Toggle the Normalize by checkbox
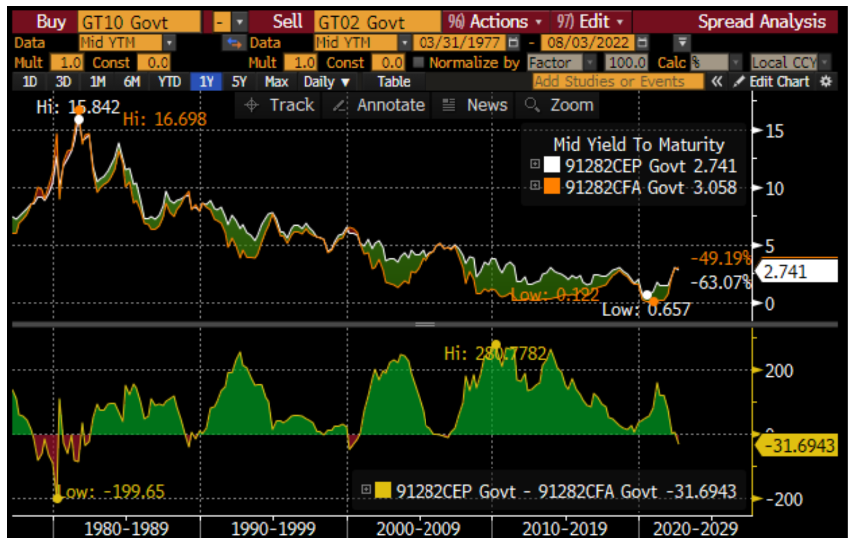Viewport: 855px width, 542px height. pos(419,62)
